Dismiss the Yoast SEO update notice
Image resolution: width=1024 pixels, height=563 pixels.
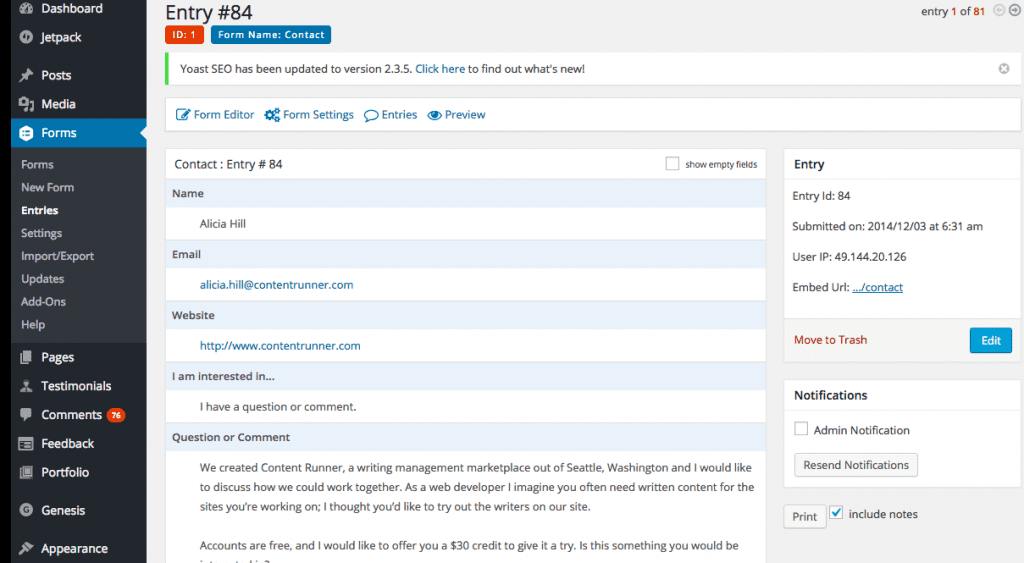tap(1004, 69)
